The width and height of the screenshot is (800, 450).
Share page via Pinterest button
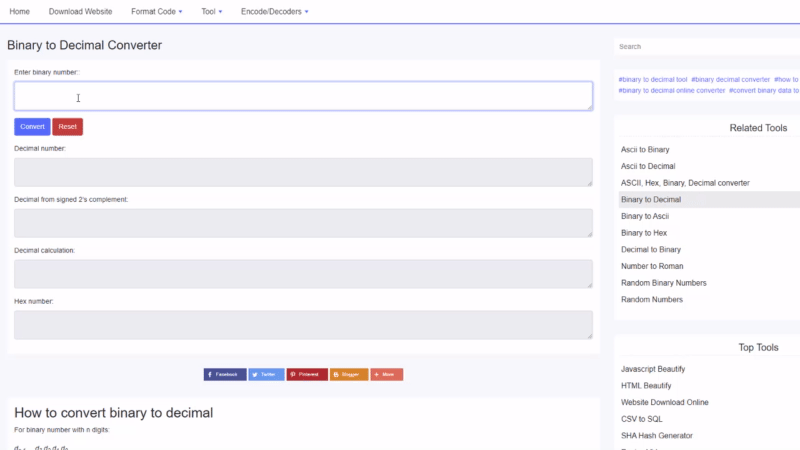306,374
